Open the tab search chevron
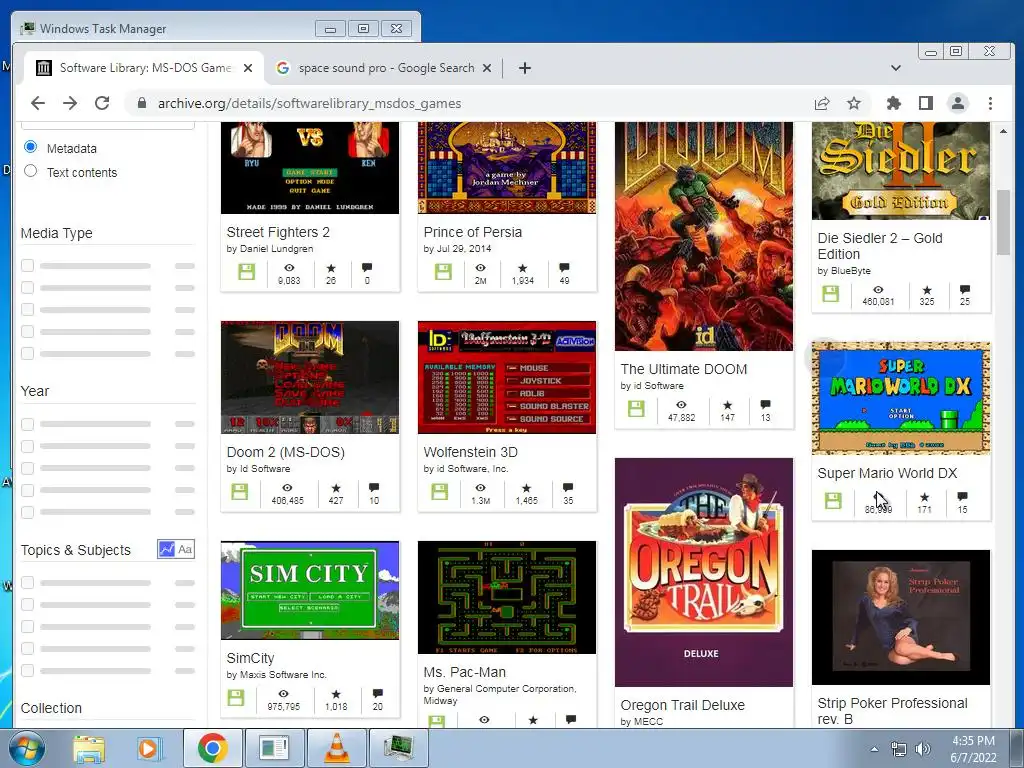Viewport: 1024px width, 768px height. click(x=896, y=68)
